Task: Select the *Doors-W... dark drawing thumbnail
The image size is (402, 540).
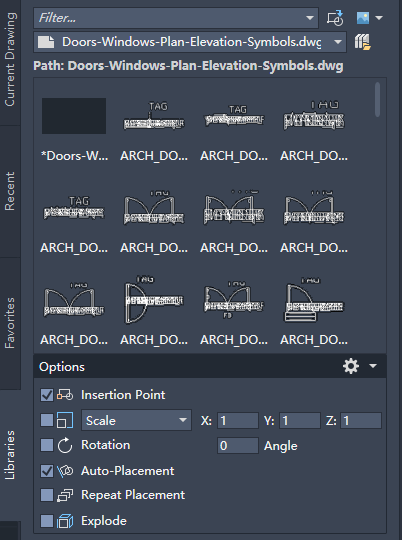Action: pyautogui.click(x=74, y=116)
